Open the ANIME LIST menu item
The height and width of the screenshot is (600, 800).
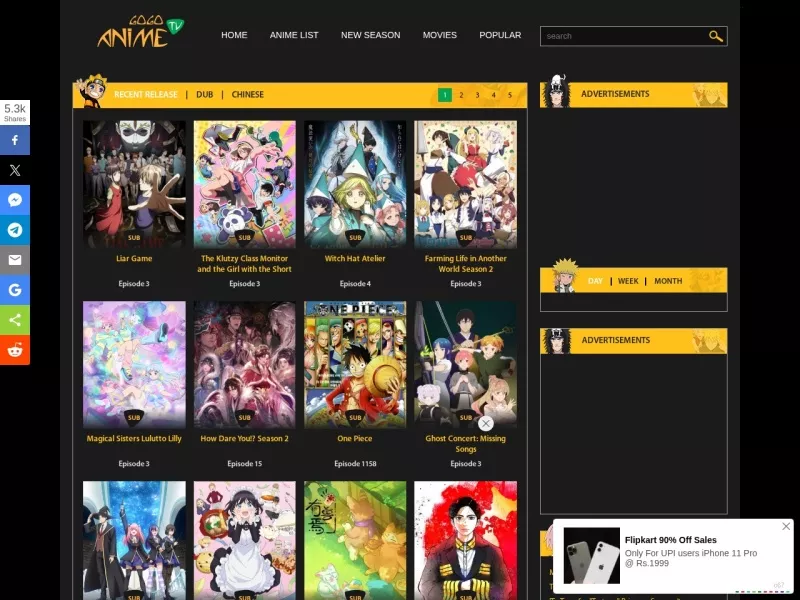[294, 35]
